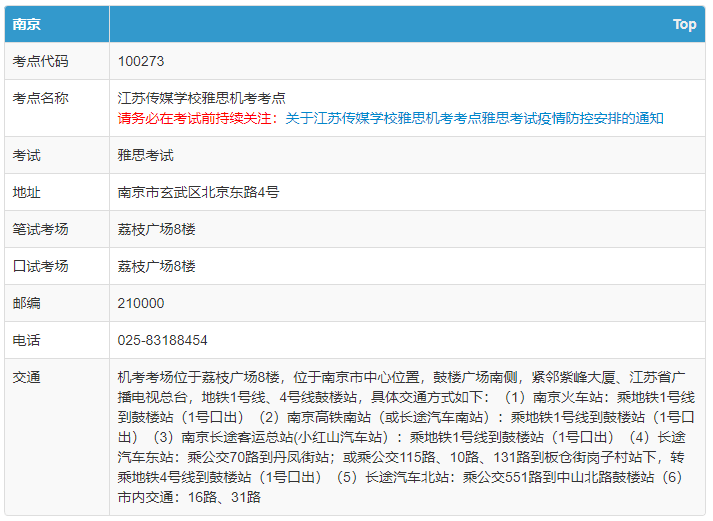Select test center code 100273
Screen dimensions: 713x521
click(141, 61)
